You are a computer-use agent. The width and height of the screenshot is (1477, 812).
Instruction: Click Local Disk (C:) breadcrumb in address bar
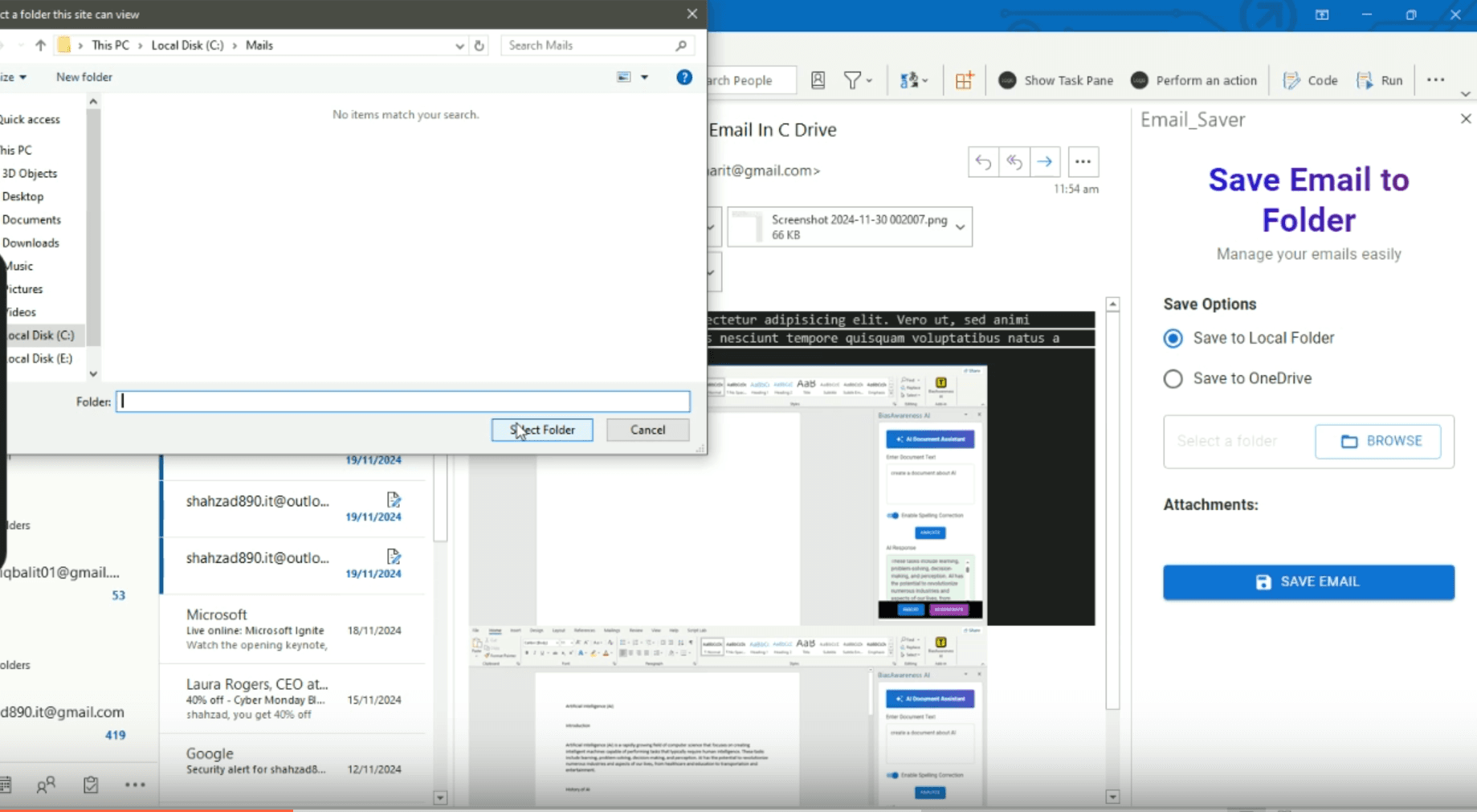pos(187,45)
